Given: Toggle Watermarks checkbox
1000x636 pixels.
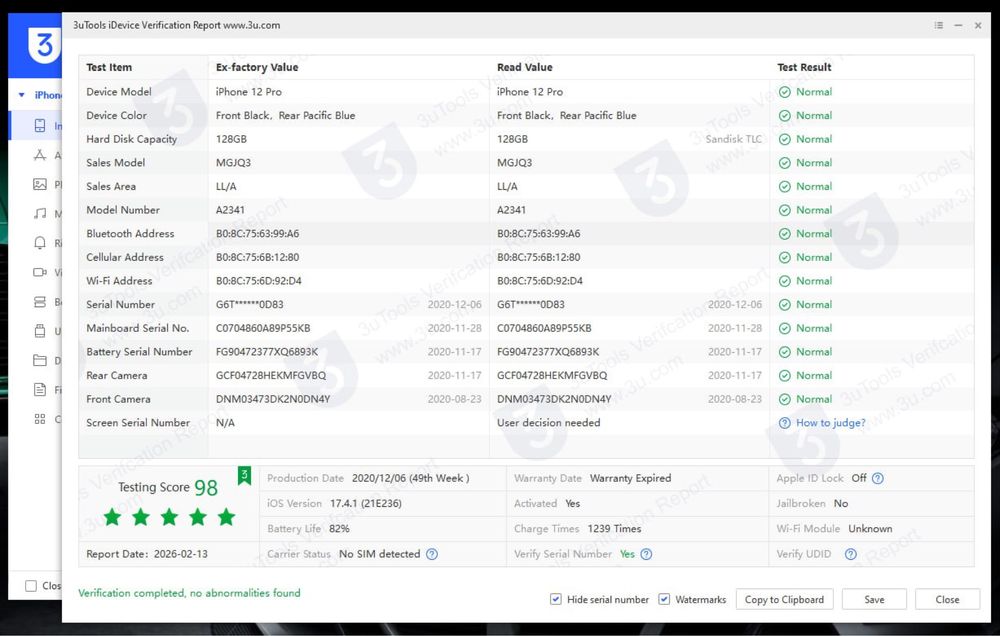Looking at the screenshot, I should pos(664,600).
